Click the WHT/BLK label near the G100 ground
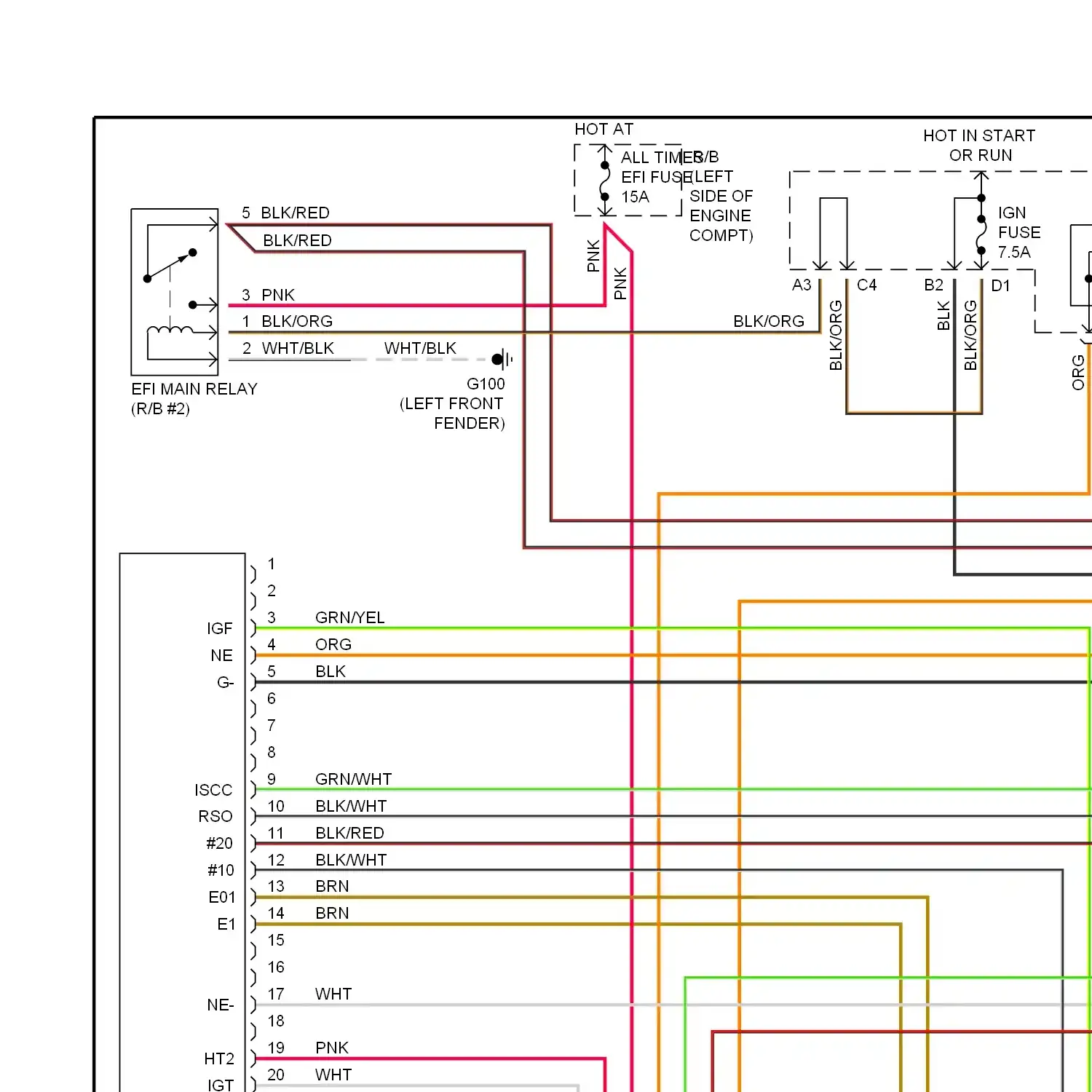The height and width of the screenshot is (1092, 1092). [420, 348]
